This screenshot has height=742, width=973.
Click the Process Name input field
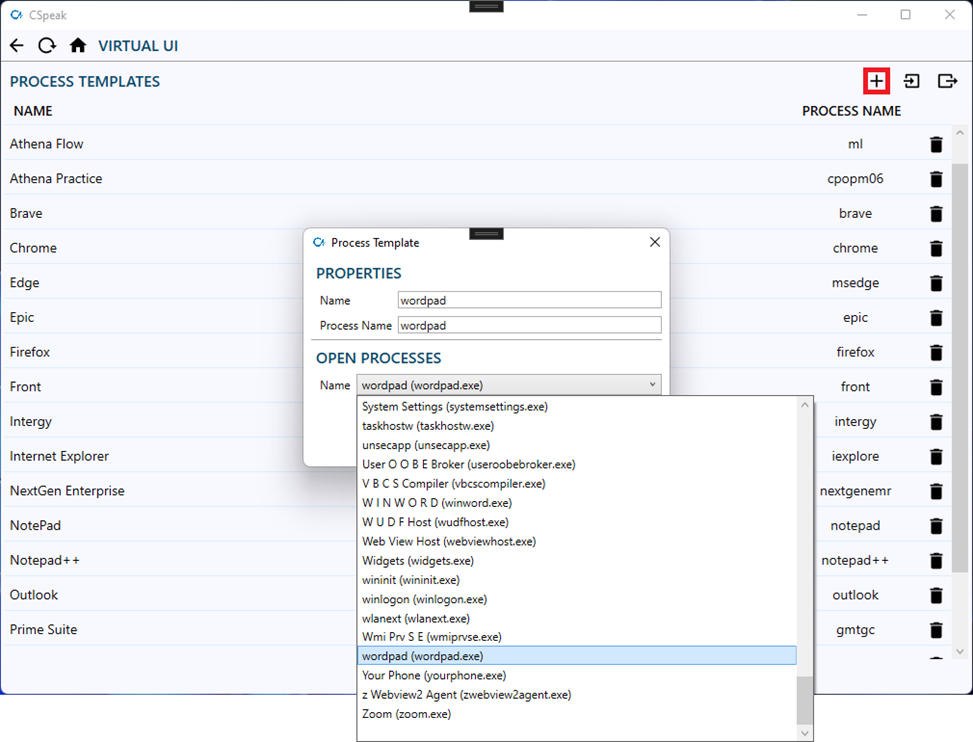point(529,325)
